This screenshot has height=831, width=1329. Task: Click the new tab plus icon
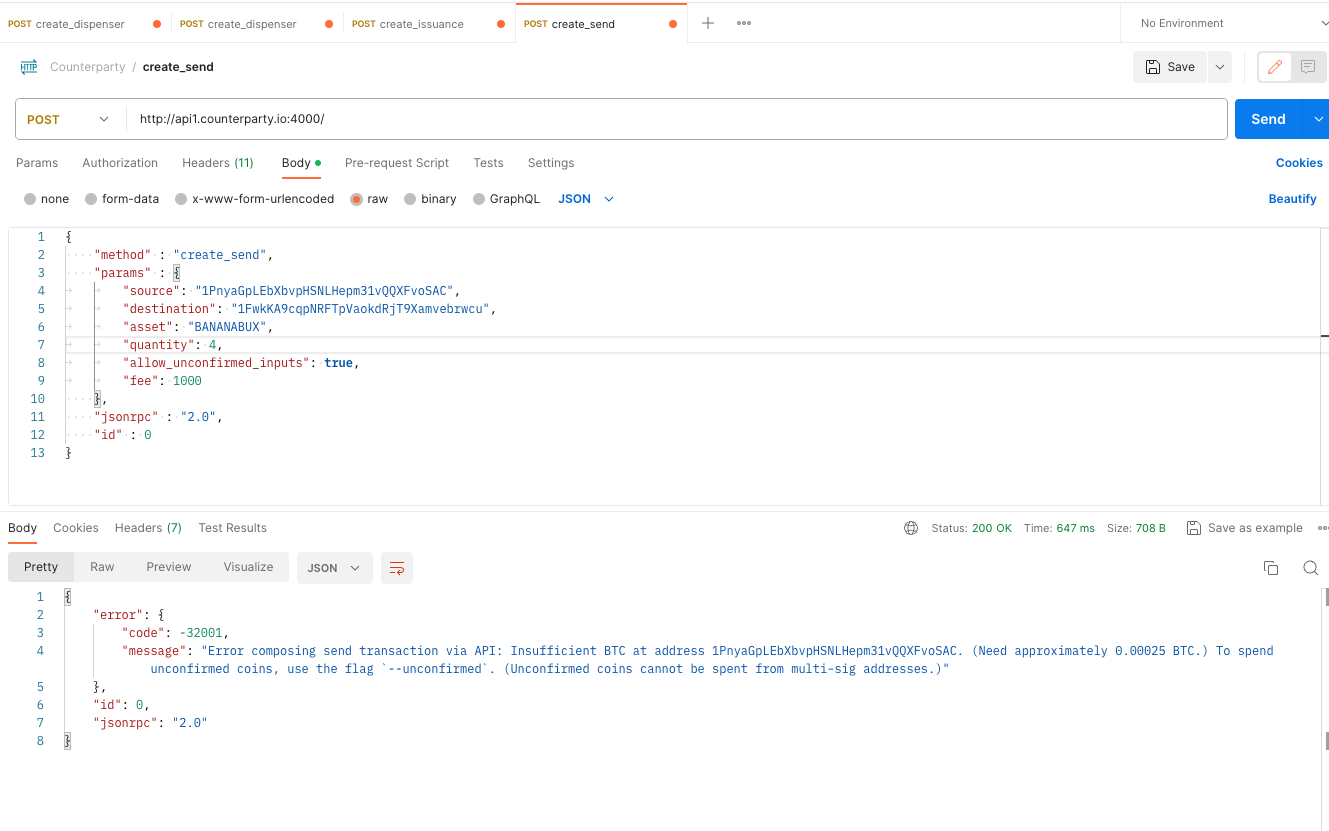click(708, 23)
